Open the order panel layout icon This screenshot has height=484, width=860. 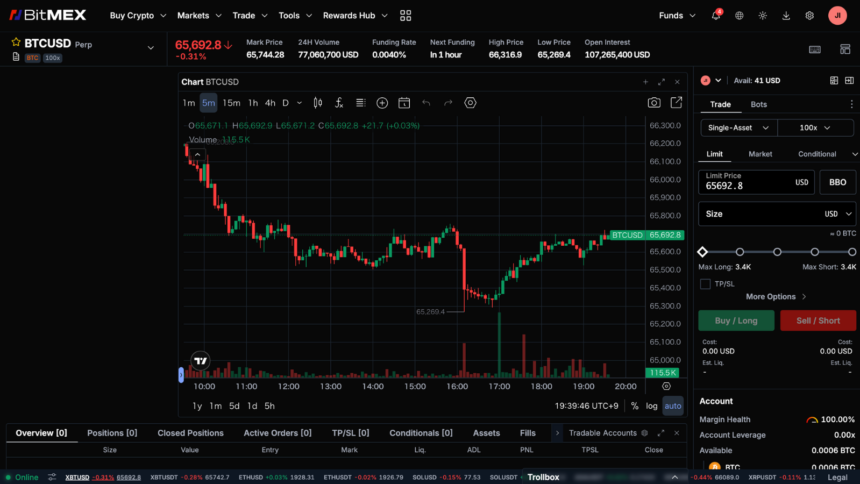[850, 81]
